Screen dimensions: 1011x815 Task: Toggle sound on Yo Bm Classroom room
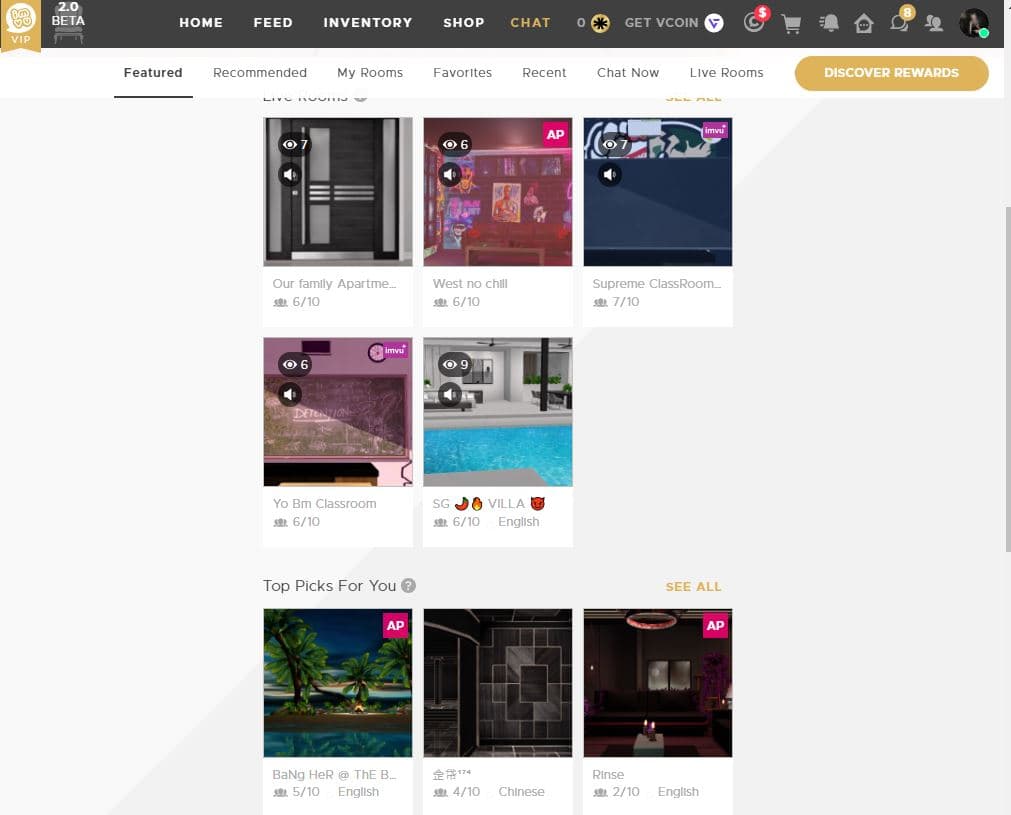290,395
